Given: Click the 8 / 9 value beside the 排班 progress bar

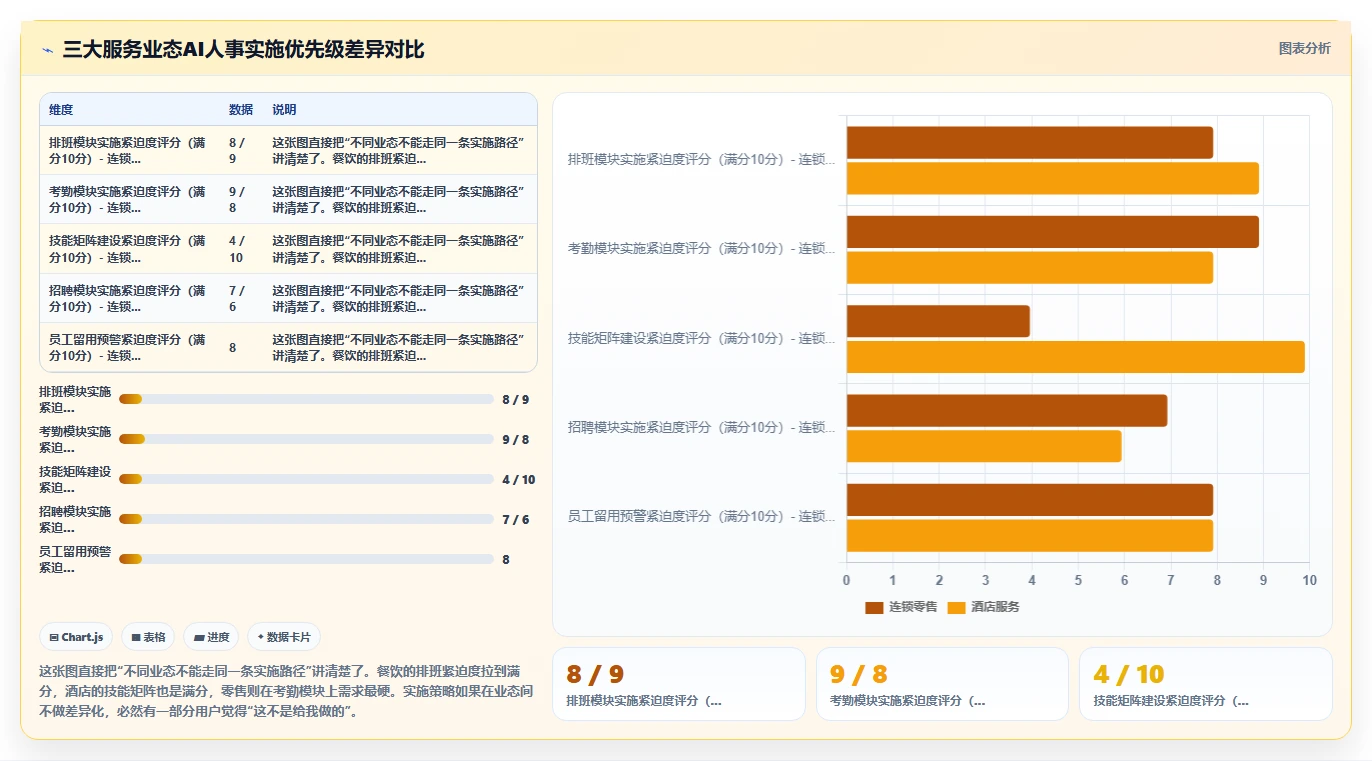Looking at the screenshot, I should [515, 399].
